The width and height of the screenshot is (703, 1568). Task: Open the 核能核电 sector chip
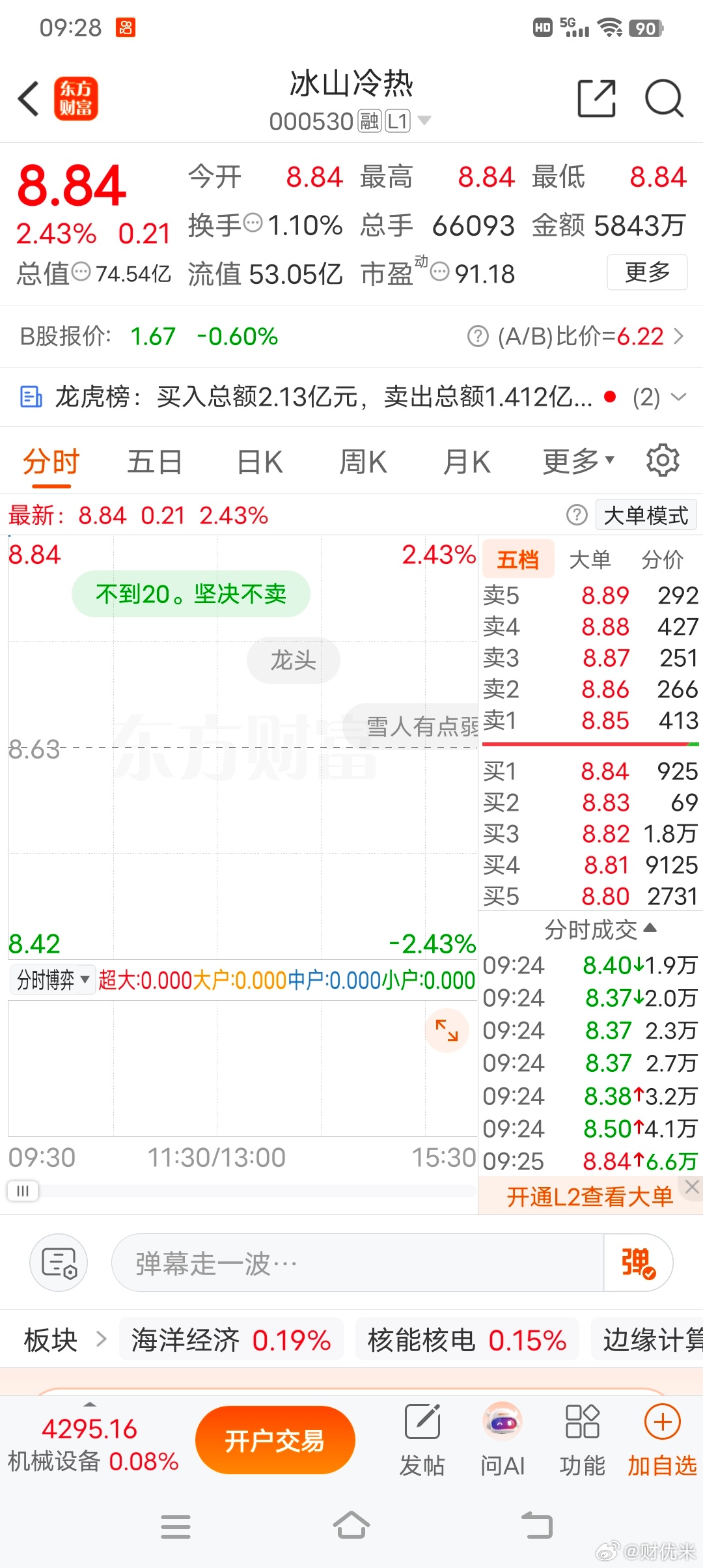pyautogui.click(x=467, y=1339)
